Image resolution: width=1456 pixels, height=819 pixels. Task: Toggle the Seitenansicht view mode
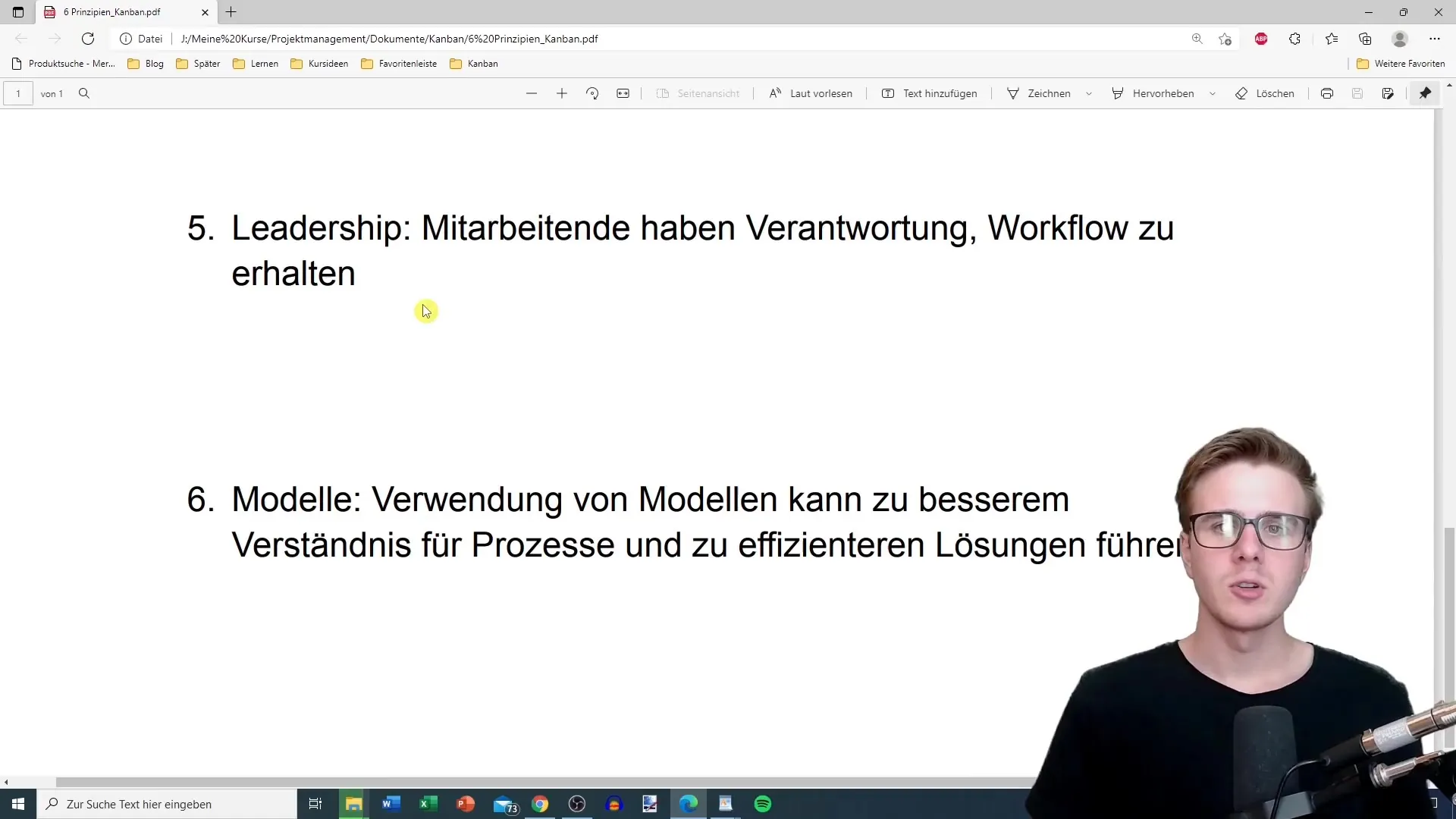[x=700, y=93]
